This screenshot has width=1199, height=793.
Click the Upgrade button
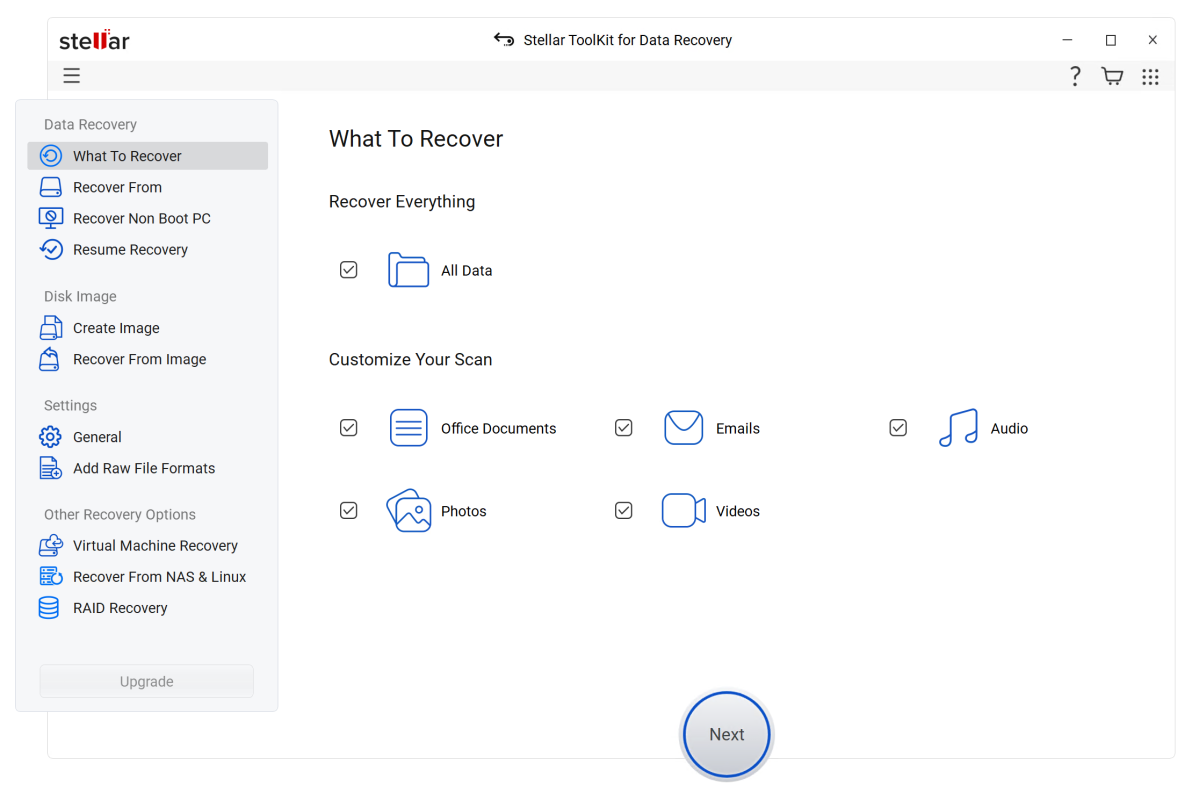pos(147,681)
